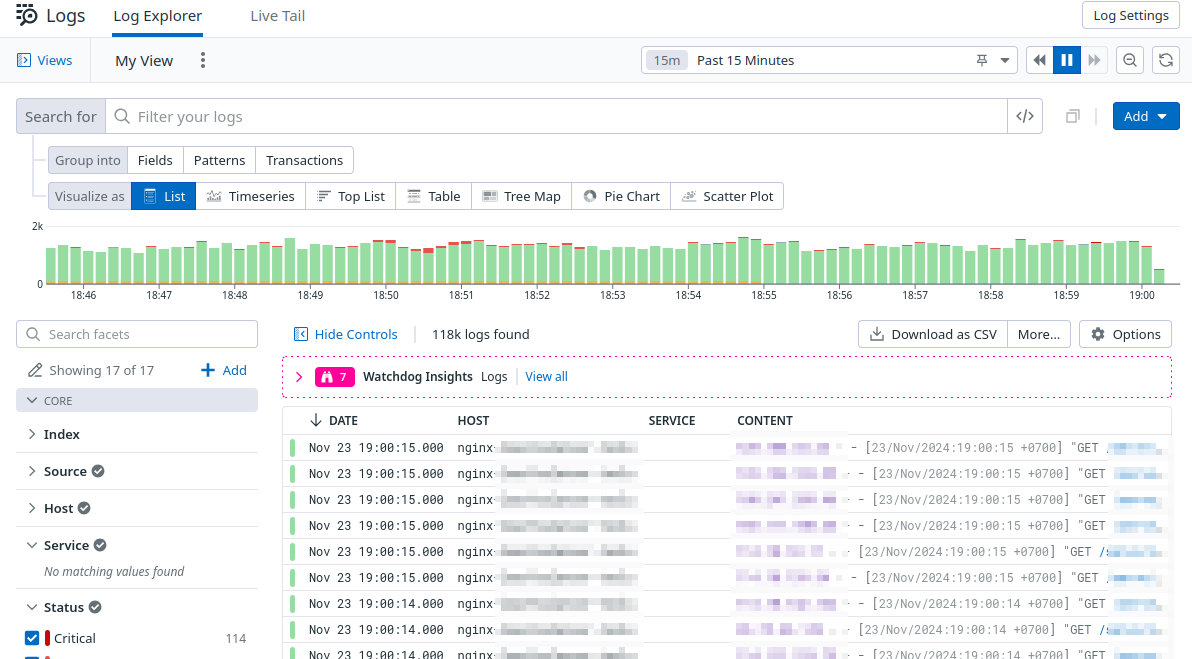Click the Download as CSV button
This screenshot has height=659, width=1192.
(x=932, y=334)
